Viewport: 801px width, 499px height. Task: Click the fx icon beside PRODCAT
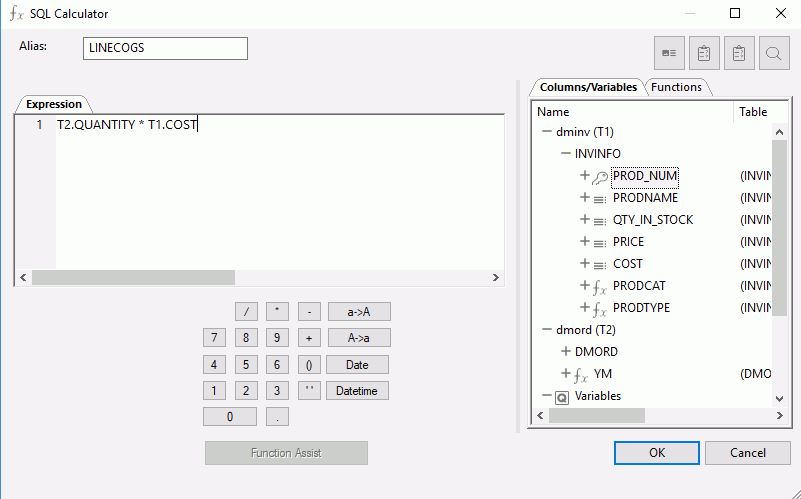pyautogui.click(x=600, y=288)
